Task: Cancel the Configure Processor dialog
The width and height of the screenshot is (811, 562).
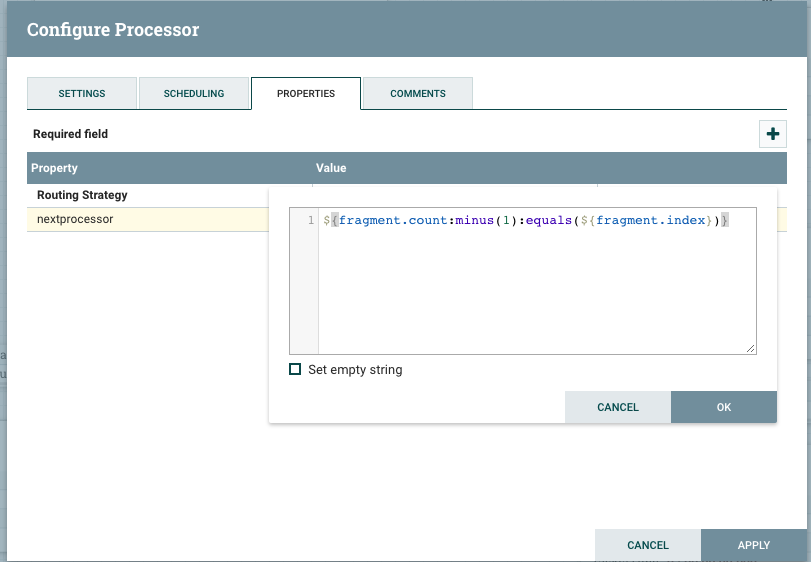Action: pyautogui.click(x=648, y=545)
